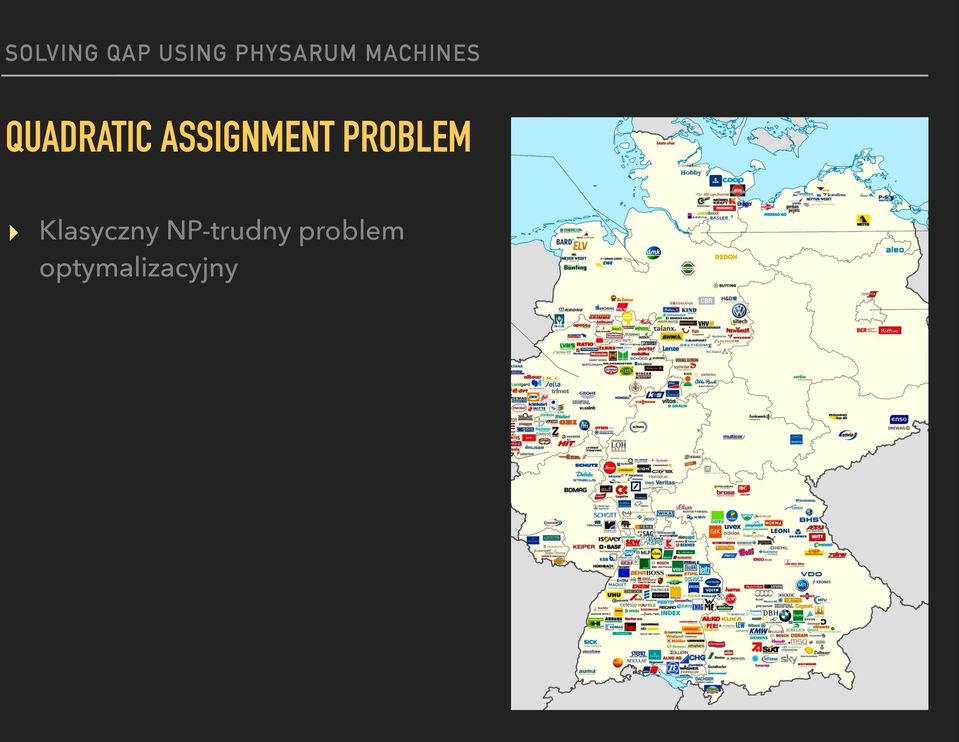
Task: Select the WMF logo
Action: point(709,605)
